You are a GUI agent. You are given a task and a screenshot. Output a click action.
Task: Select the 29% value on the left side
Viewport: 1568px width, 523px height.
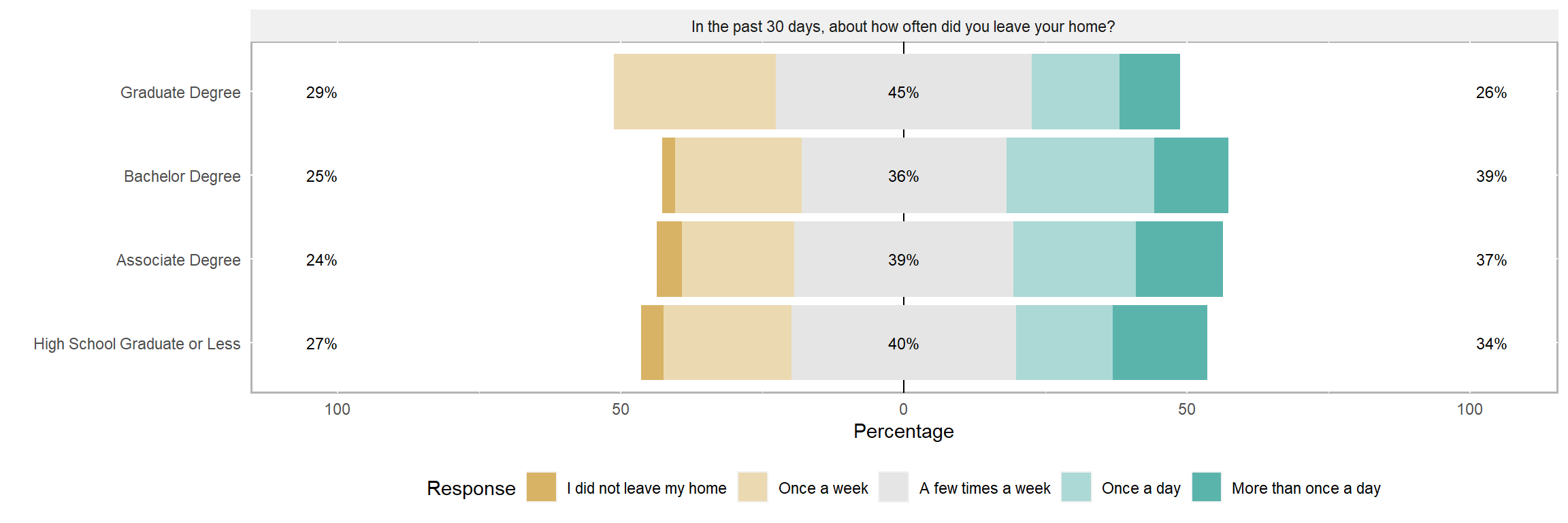pyautogui.click(x=321, y=93)
